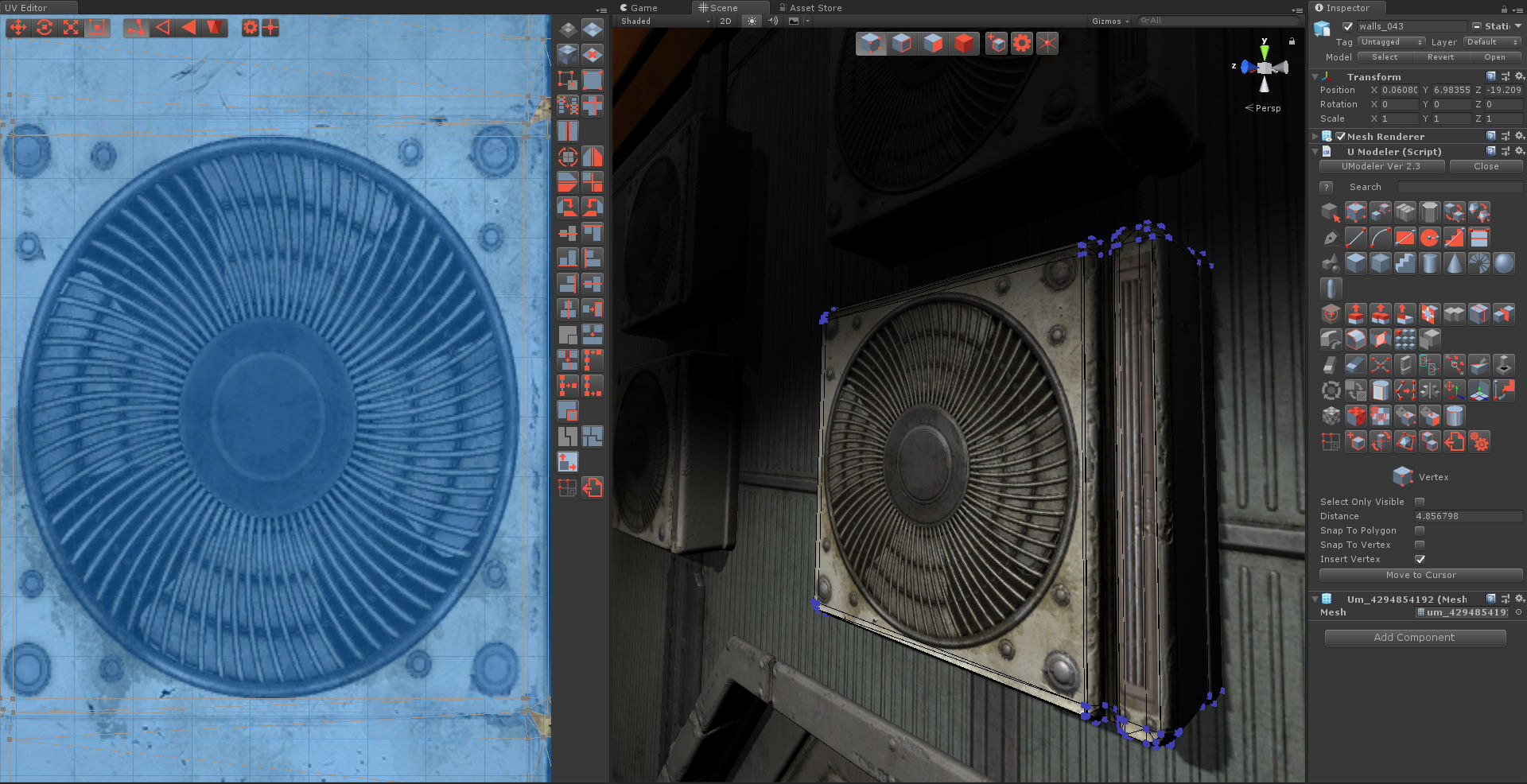
Task: Click the Model Open button
Action: coord(1495,57)
